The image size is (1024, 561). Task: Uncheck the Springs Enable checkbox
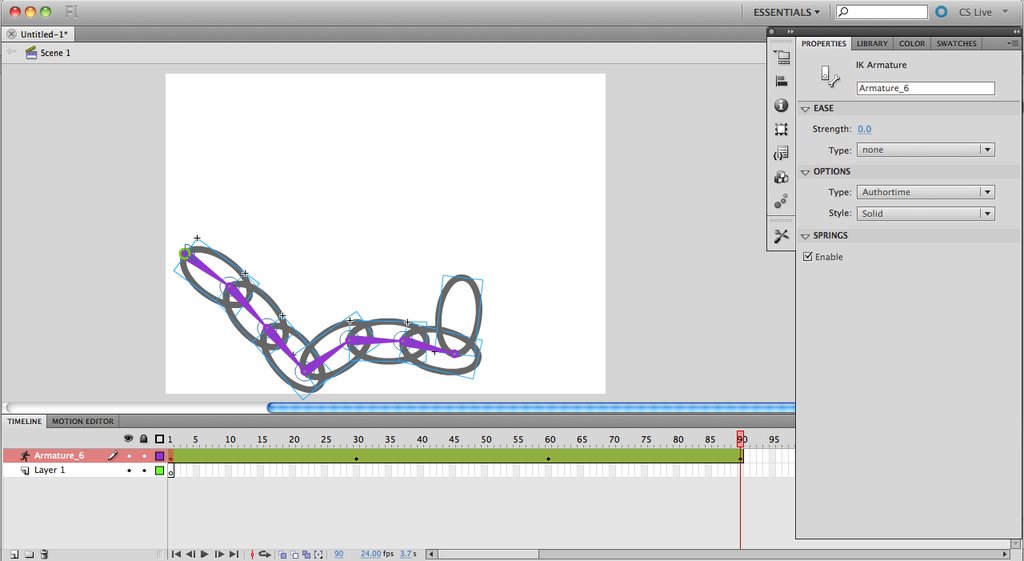[x=807, y=257]
